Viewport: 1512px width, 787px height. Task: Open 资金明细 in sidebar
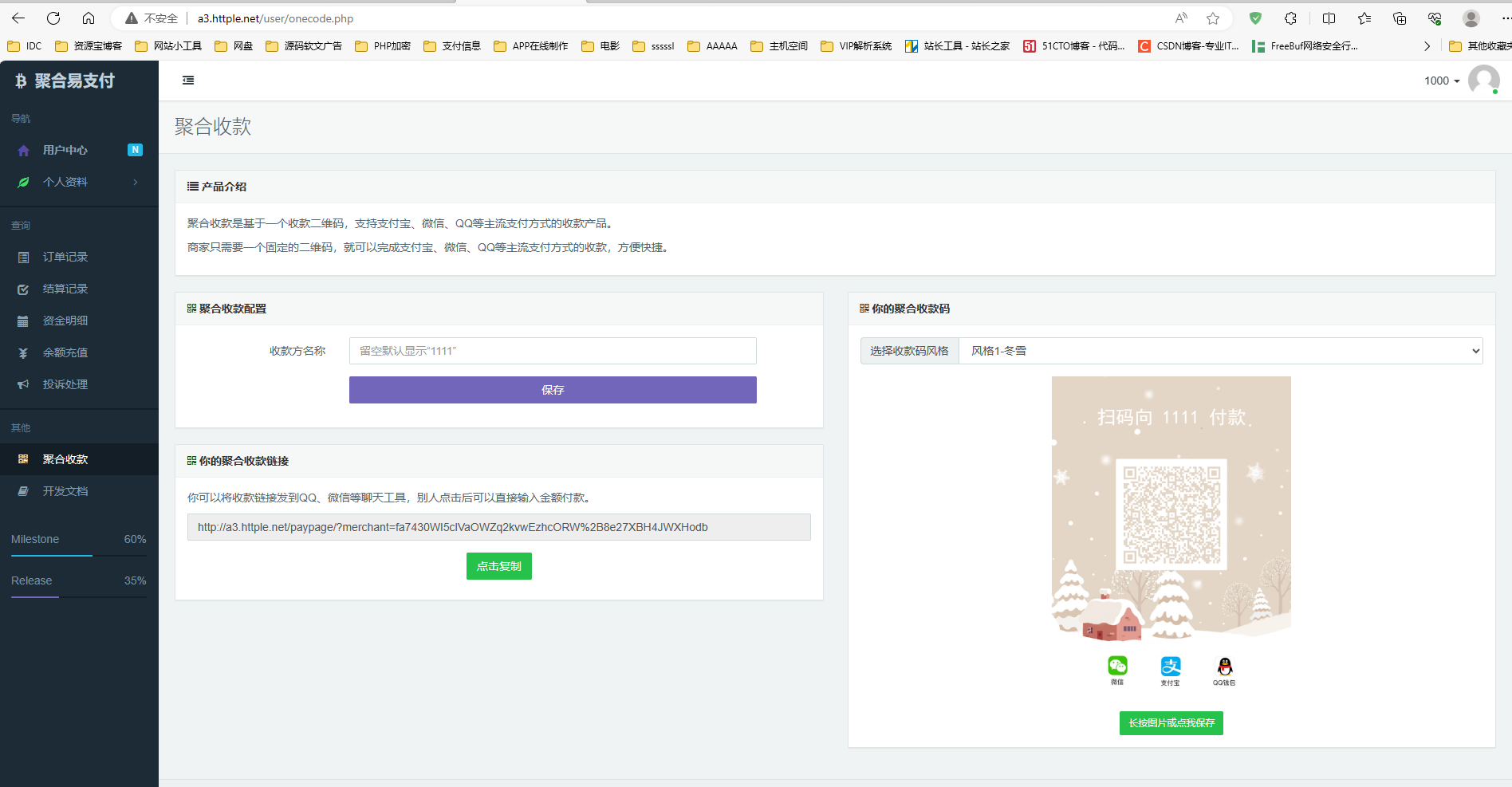point(79,321)
